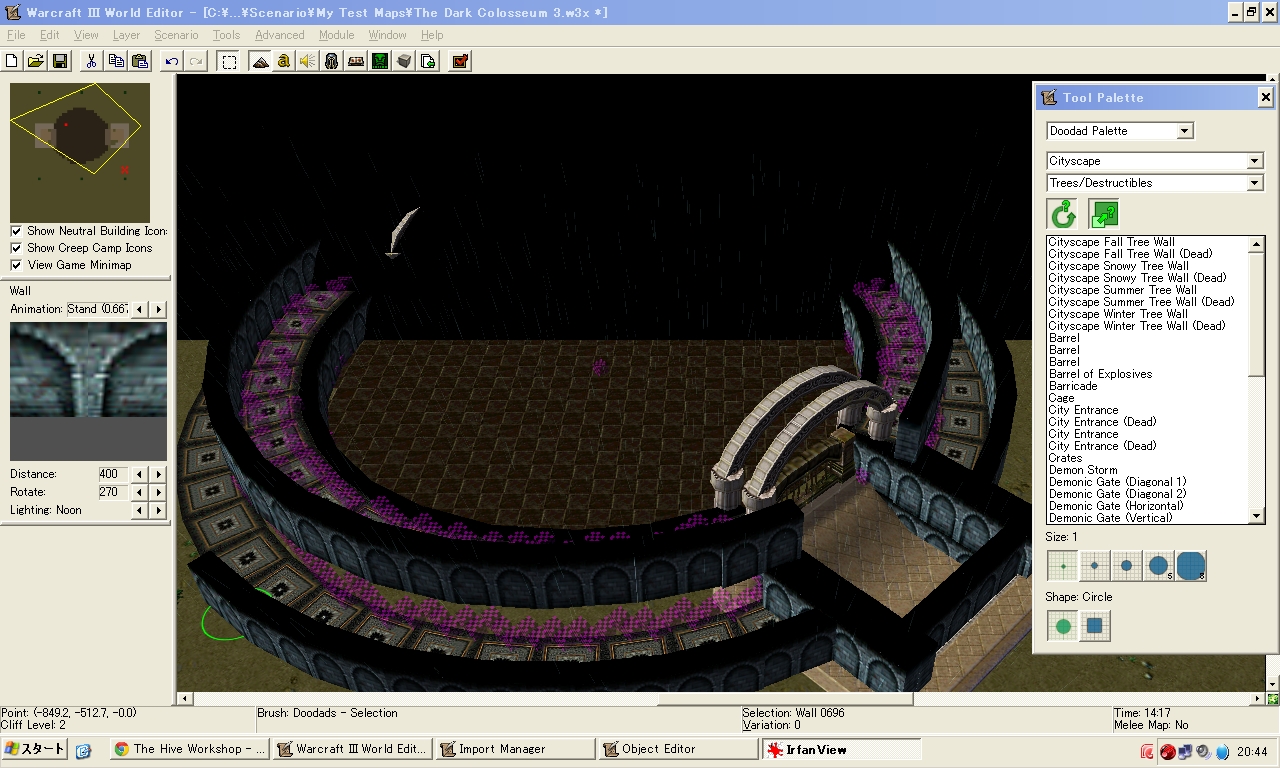Screen dimensions: 1280x768
Task: Open the File menu
Action: tap(16, 35)
